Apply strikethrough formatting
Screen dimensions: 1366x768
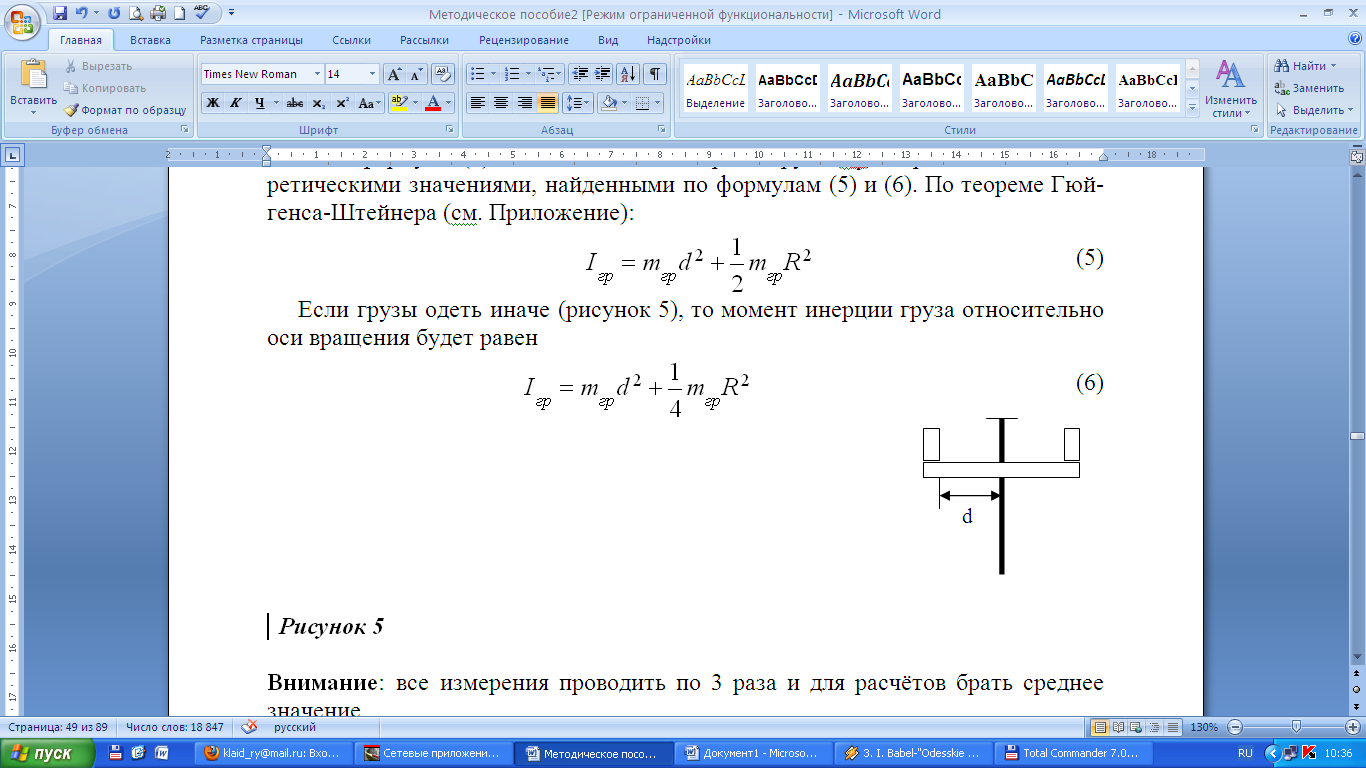tap(294, 103)
